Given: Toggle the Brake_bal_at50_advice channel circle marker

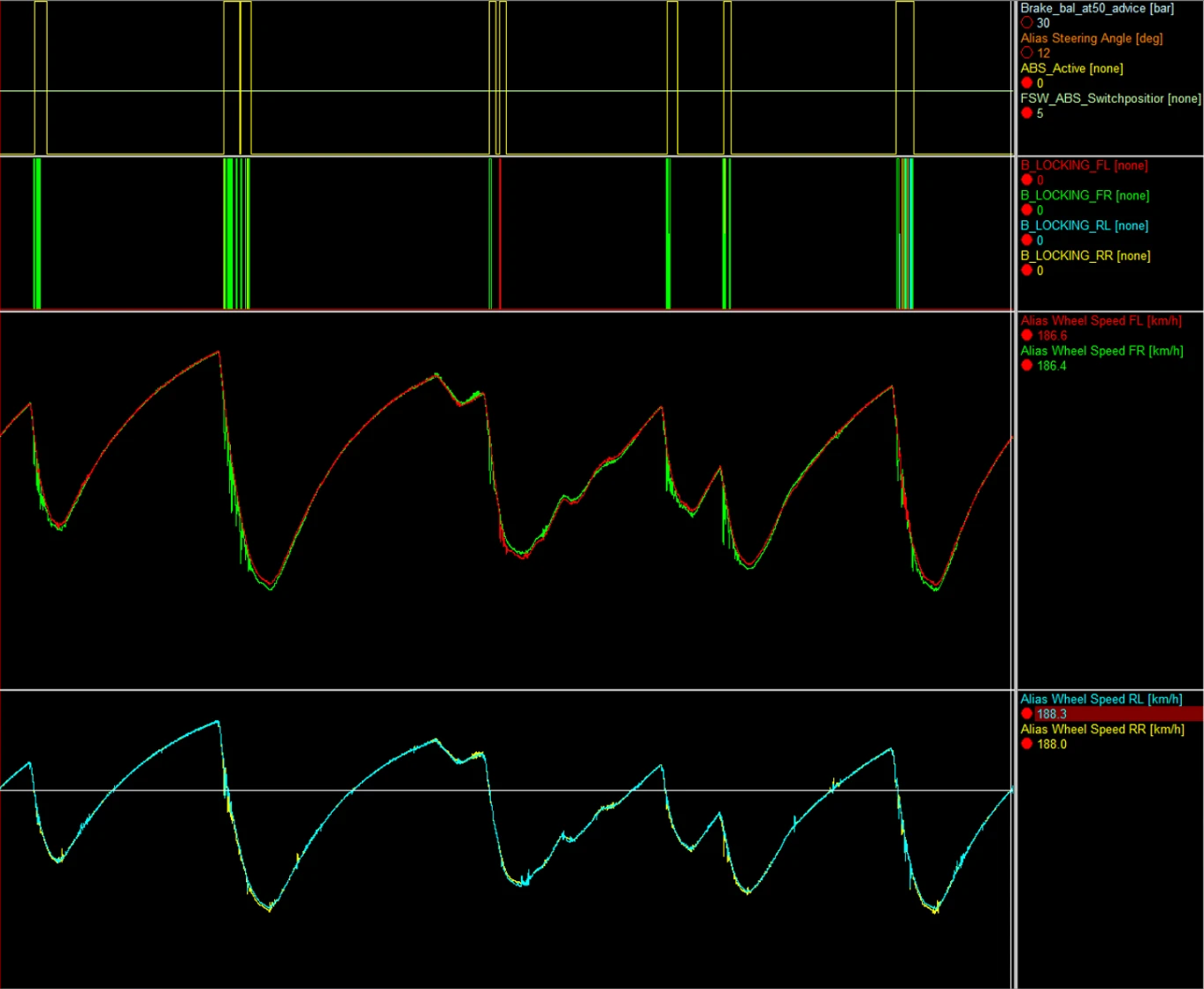Looking at the screenshot, I should click(x=1026, y=23).
